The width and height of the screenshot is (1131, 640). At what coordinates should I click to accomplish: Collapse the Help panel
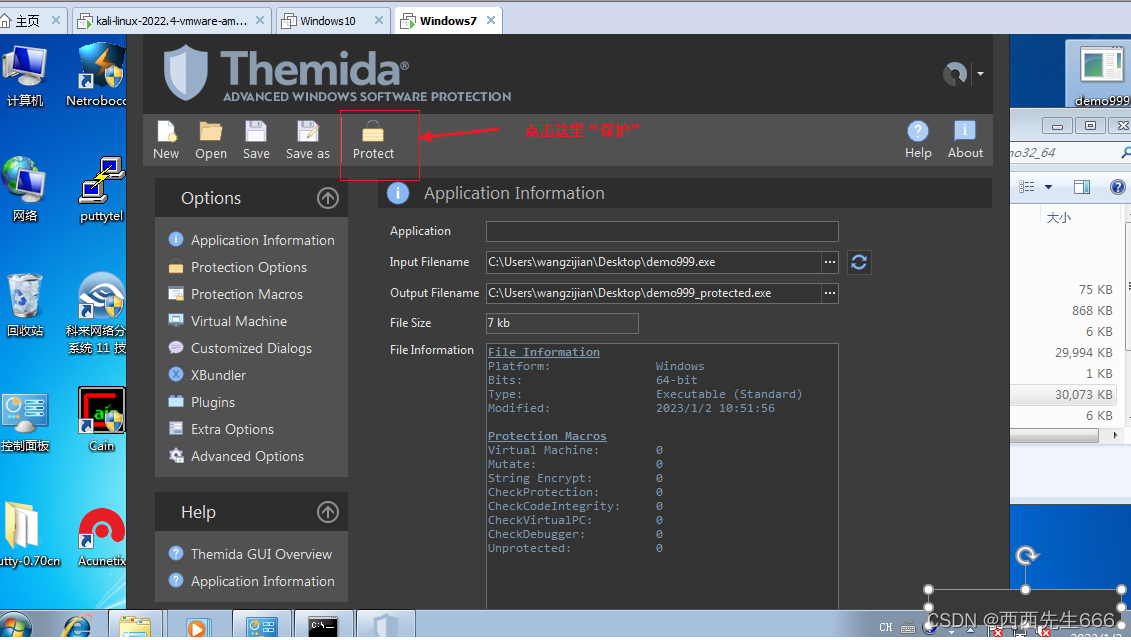point(328,512)
